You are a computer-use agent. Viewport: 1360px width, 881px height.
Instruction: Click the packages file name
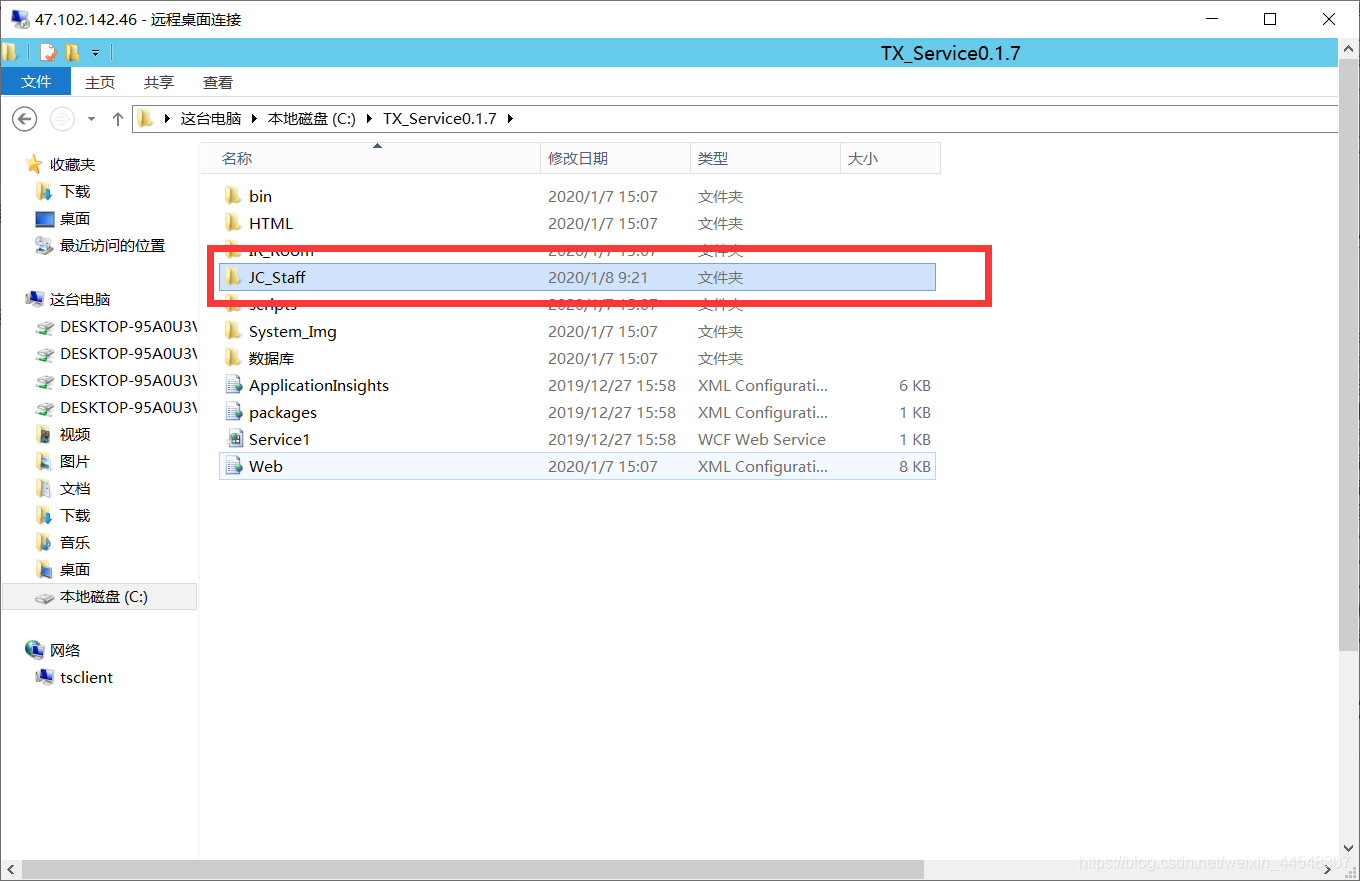pos(283,412)
